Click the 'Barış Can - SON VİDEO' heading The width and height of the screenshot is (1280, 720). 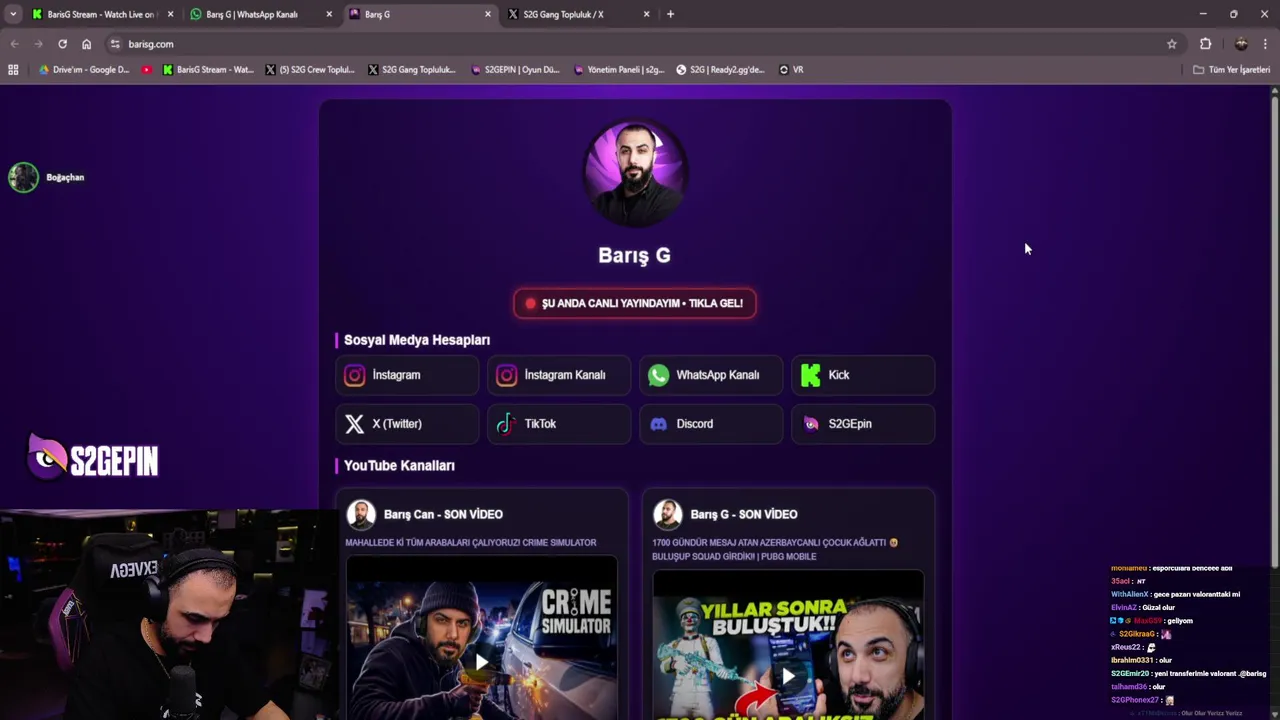[443, 514]
